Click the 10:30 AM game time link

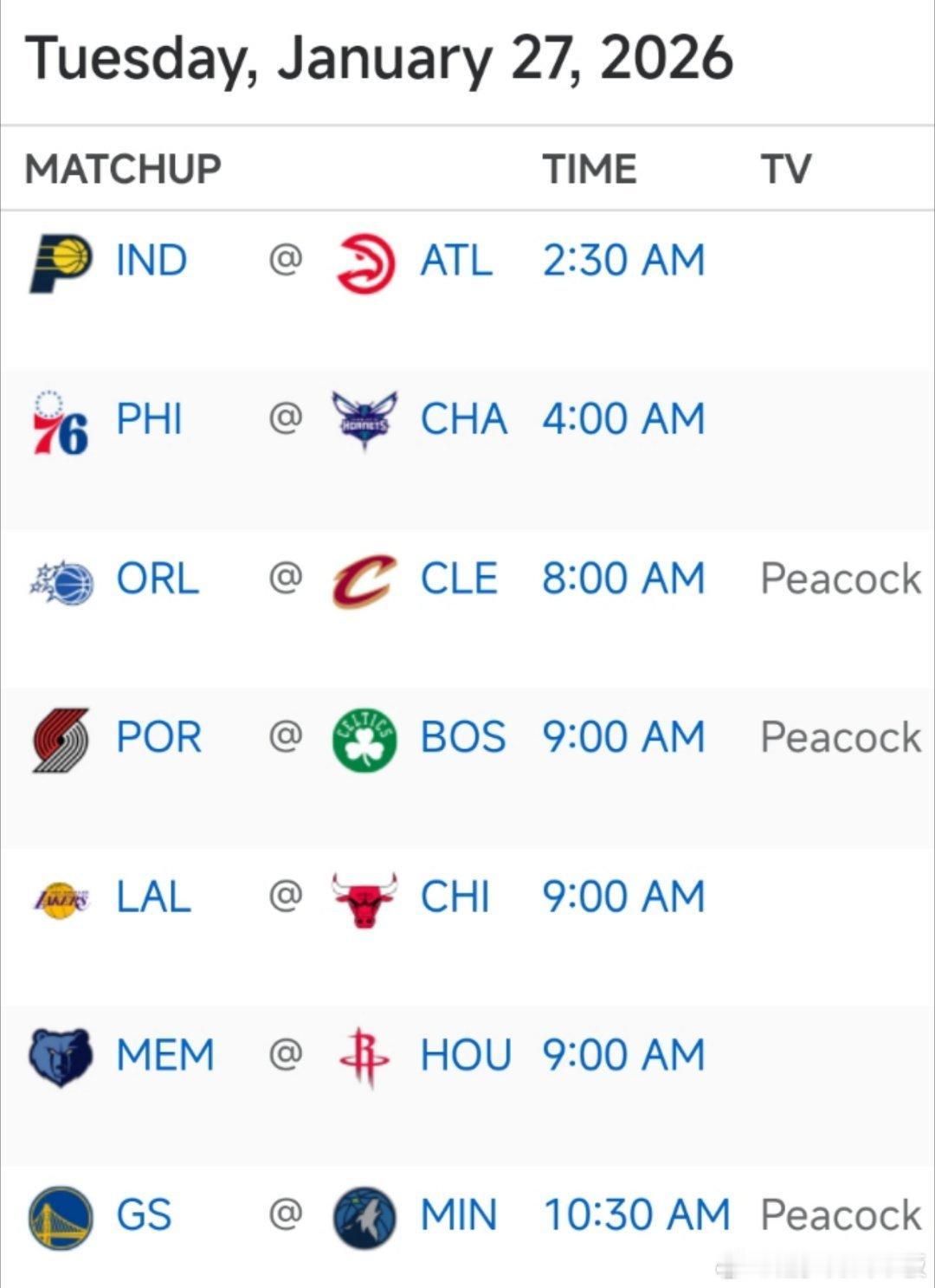[636, 1214]
